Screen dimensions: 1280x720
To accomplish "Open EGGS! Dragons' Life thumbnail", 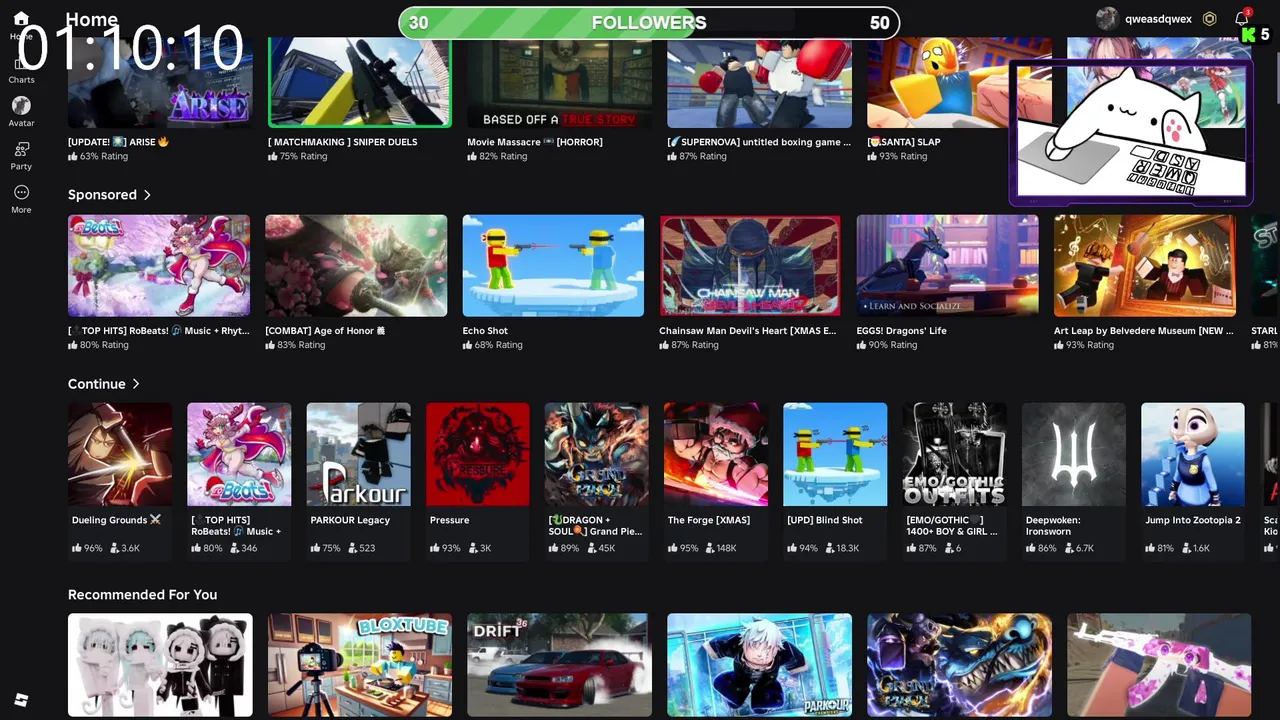I will click(947, 266).
